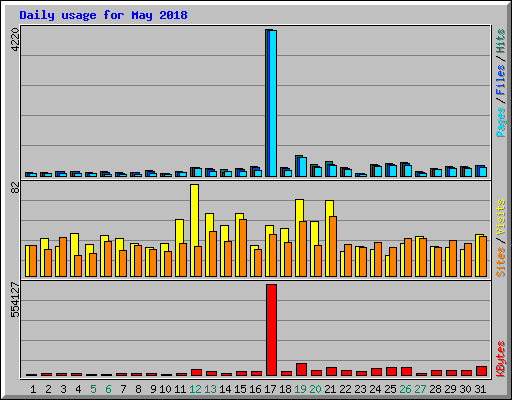
Task: Click day label 15 on x-axis
Action: tap(240, 389)
